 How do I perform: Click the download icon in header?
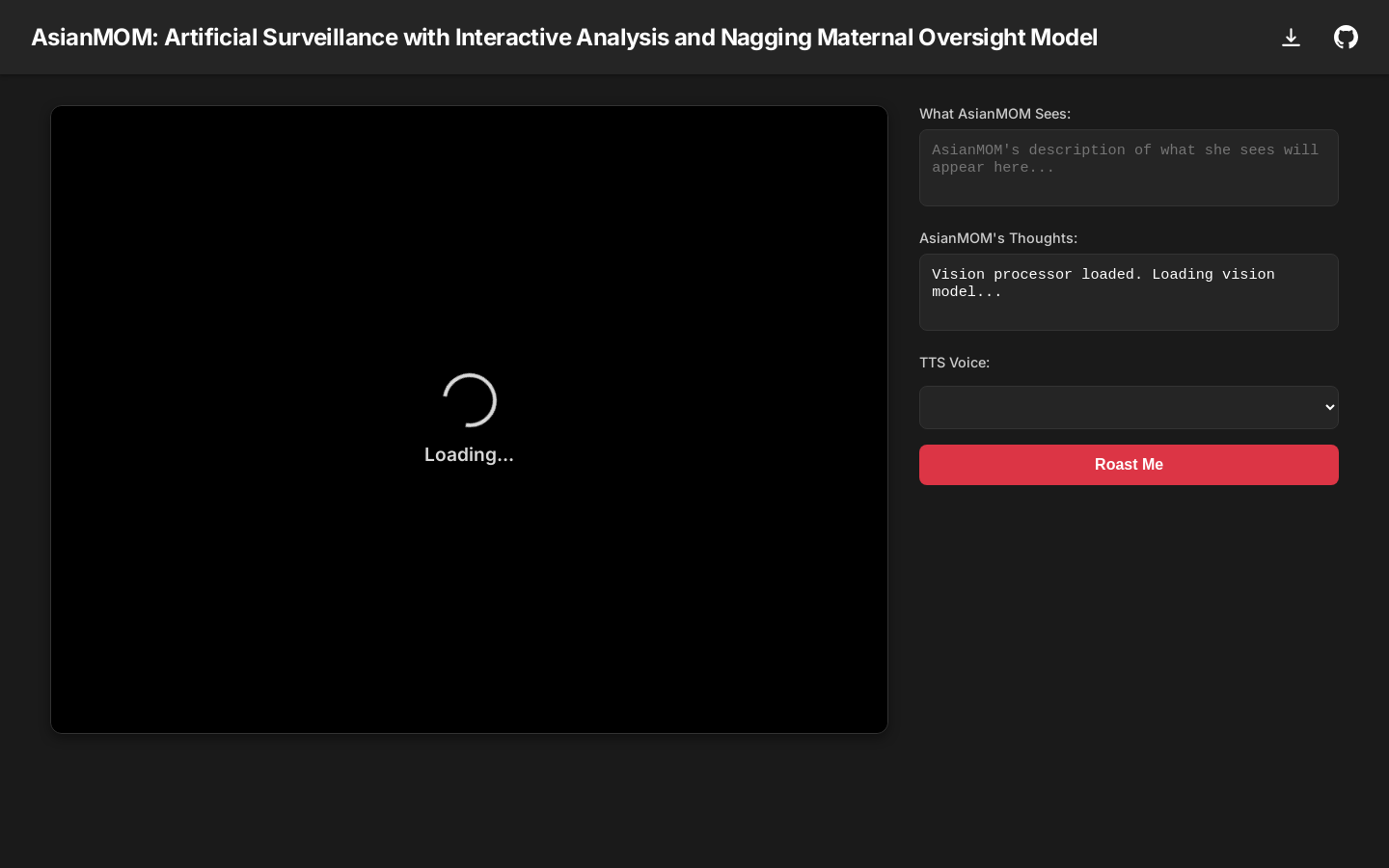tap(1291, 38)
